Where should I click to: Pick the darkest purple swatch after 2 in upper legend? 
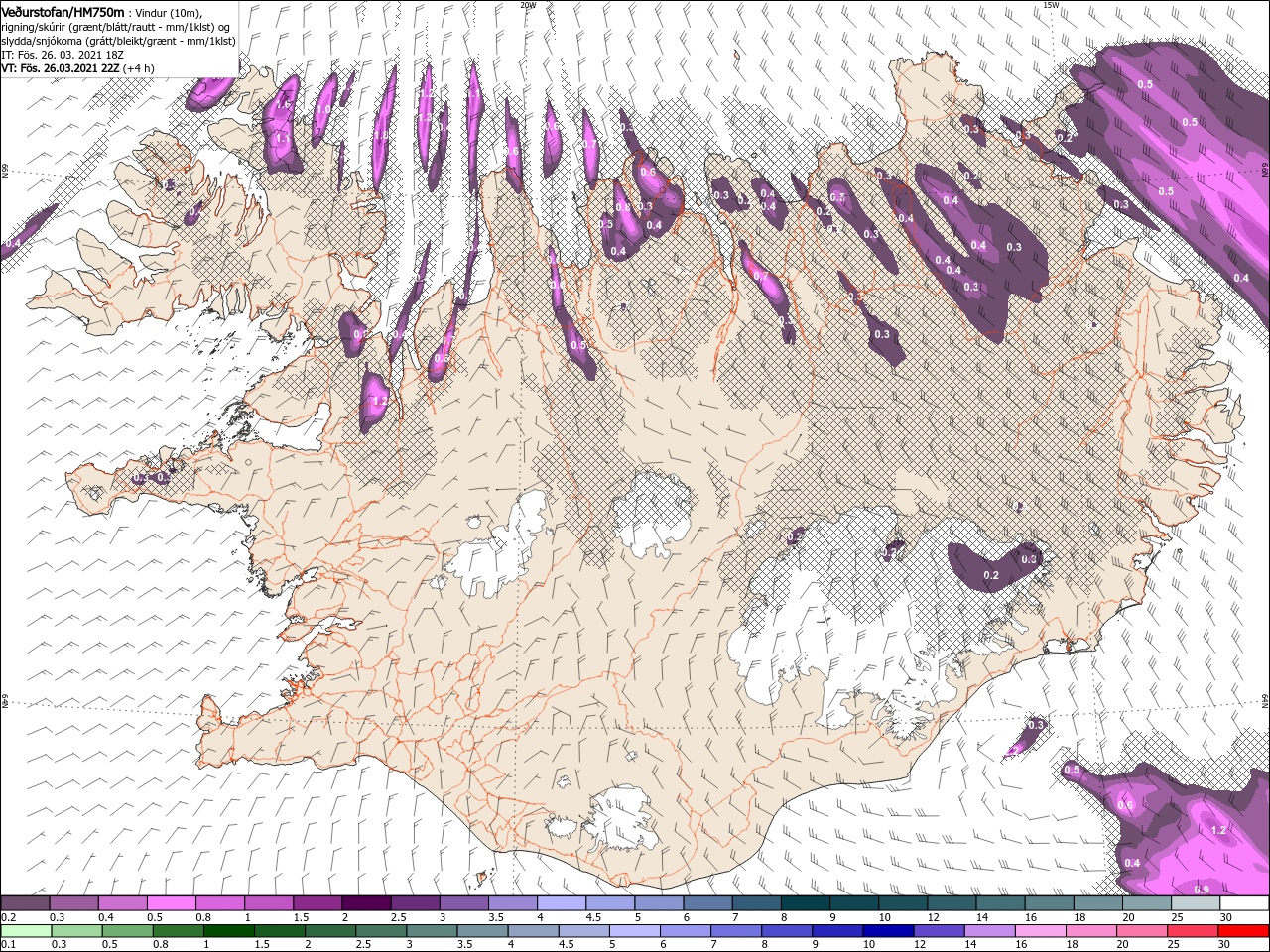[366, 903]
